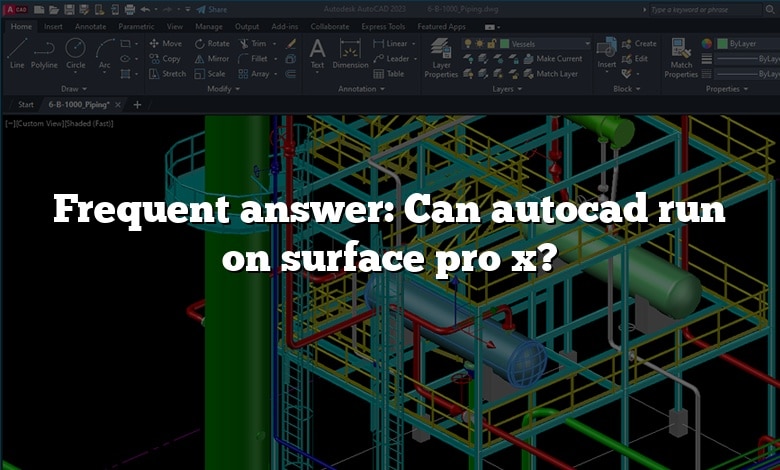The image size is (780, 470).
Task: Activate the Rotate command
Action: tap(212, 44)
